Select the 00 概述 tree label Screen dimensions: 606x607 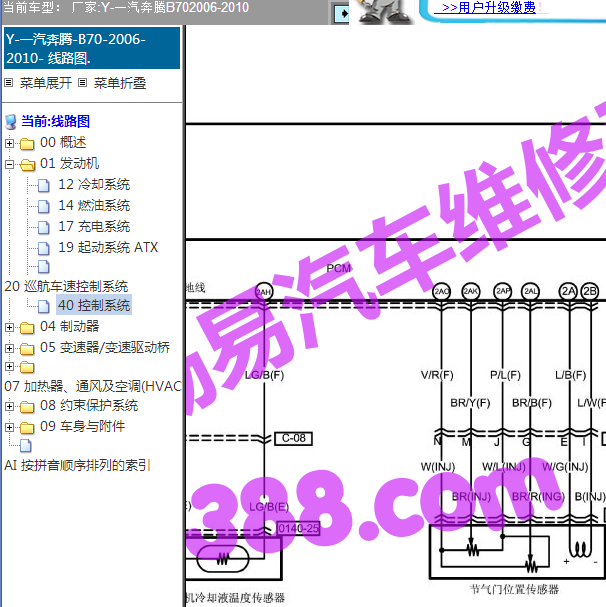63,142
